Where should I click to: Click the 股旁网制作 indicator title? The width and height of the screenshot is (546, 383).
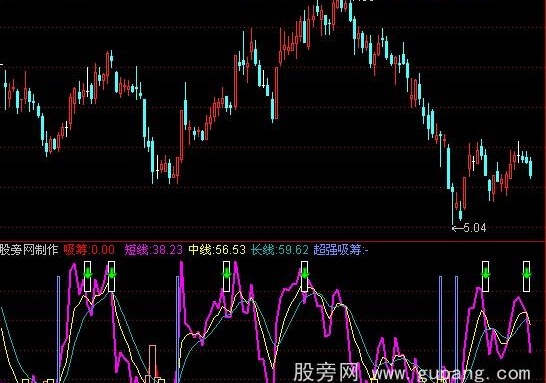[29, 250]
